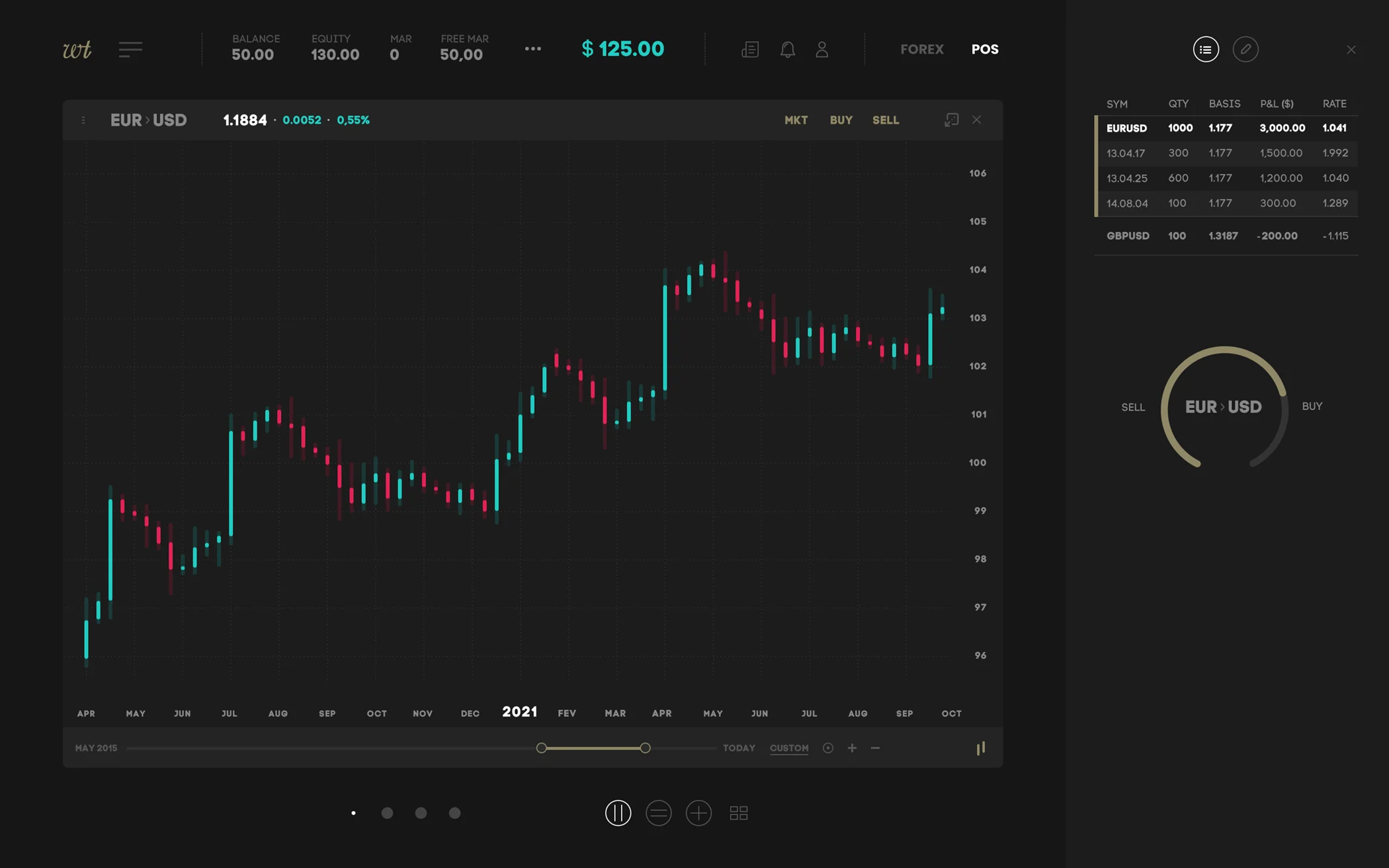
Task: Select the 13.04.17 position row
Action: [x=1227, y=153]
